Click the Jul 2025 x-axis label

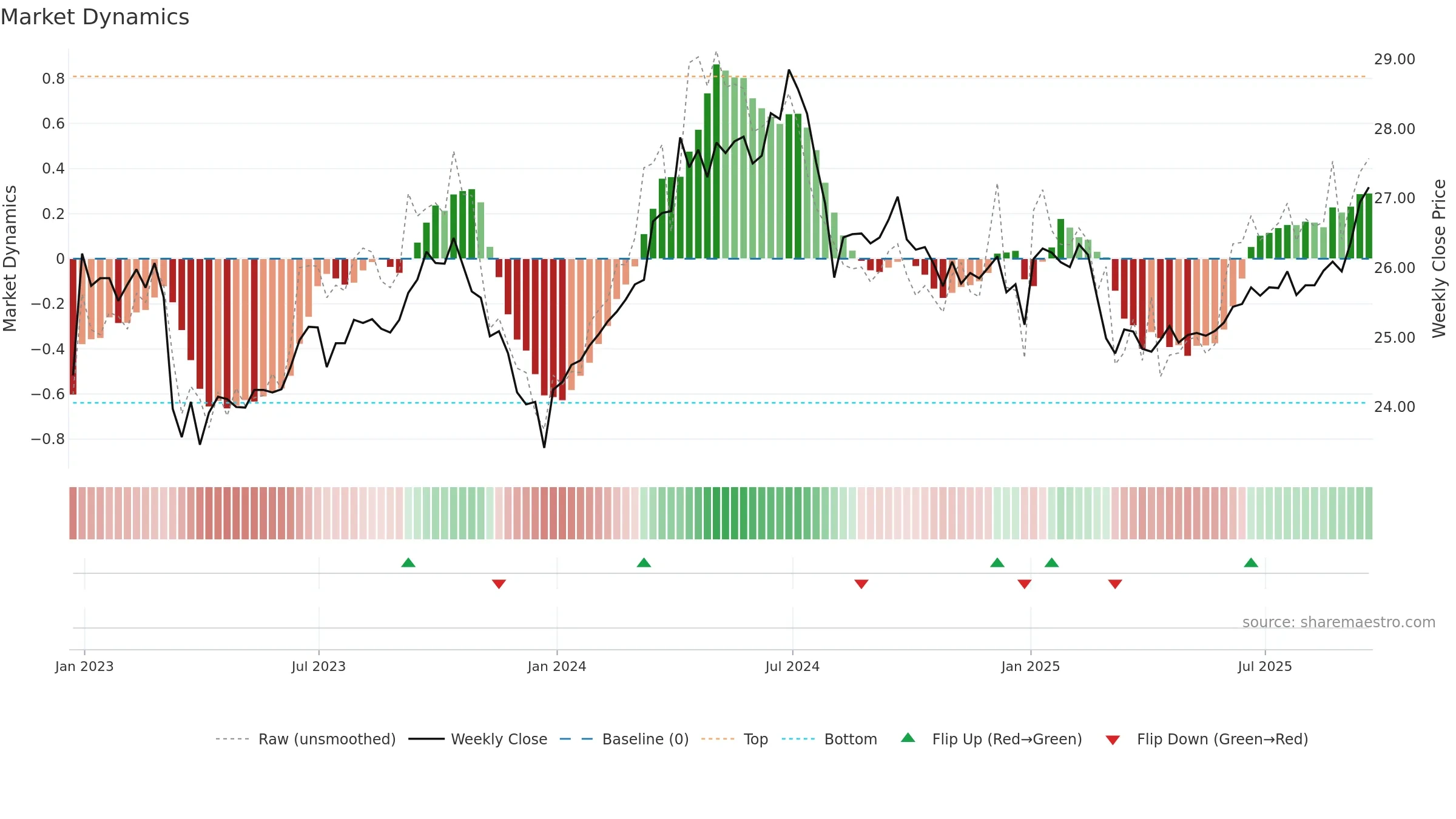tap(1265, 666)
